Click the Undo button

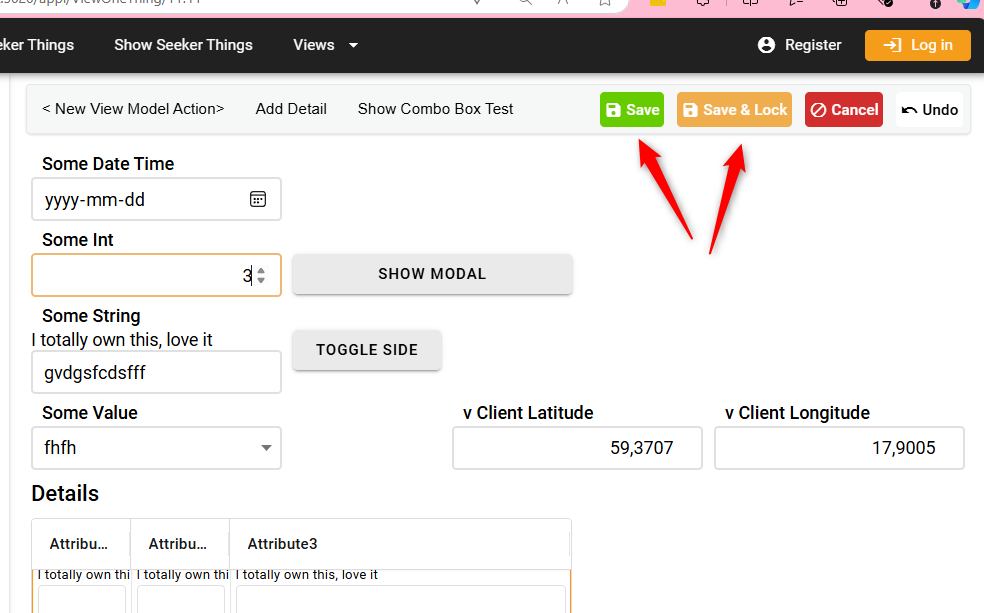pos(930,110)
